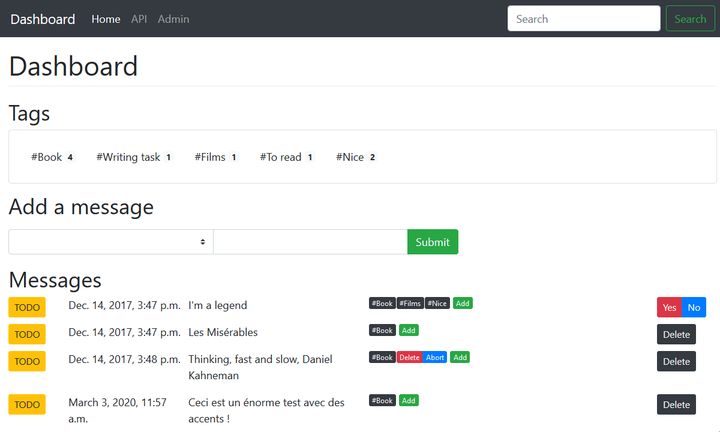Open the Home nav item

106,19
